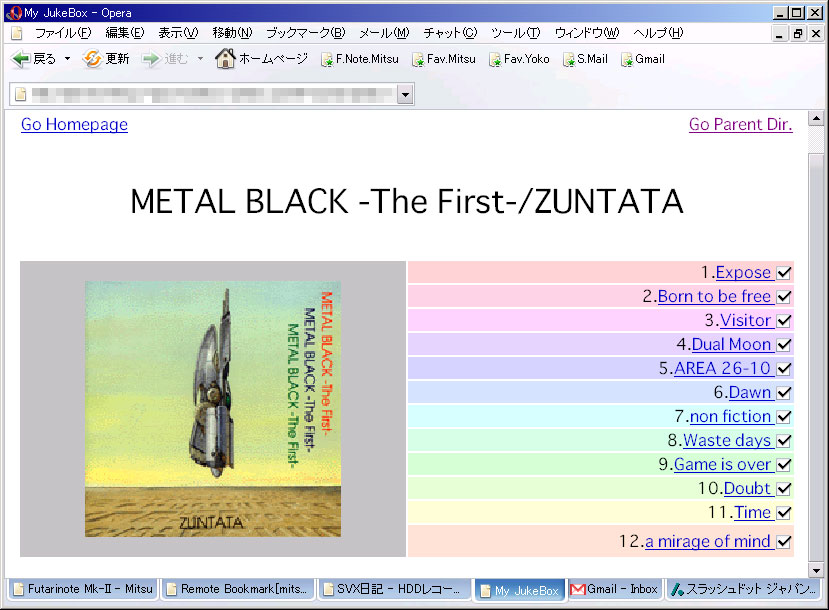Open the Homepage house icon

[225, 59]
